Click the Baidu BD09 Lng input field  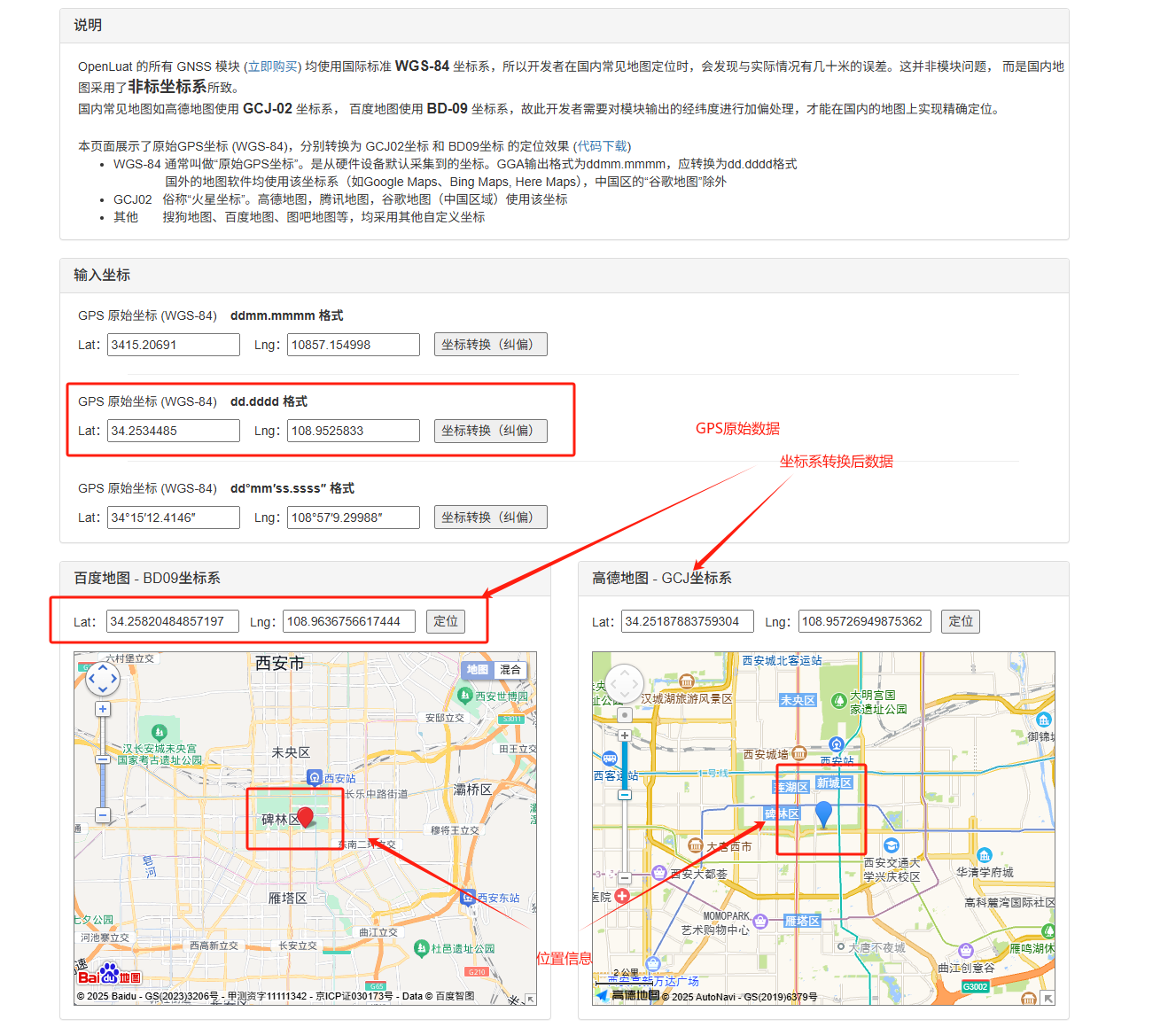pyautogui.click(x=349, y=621)
